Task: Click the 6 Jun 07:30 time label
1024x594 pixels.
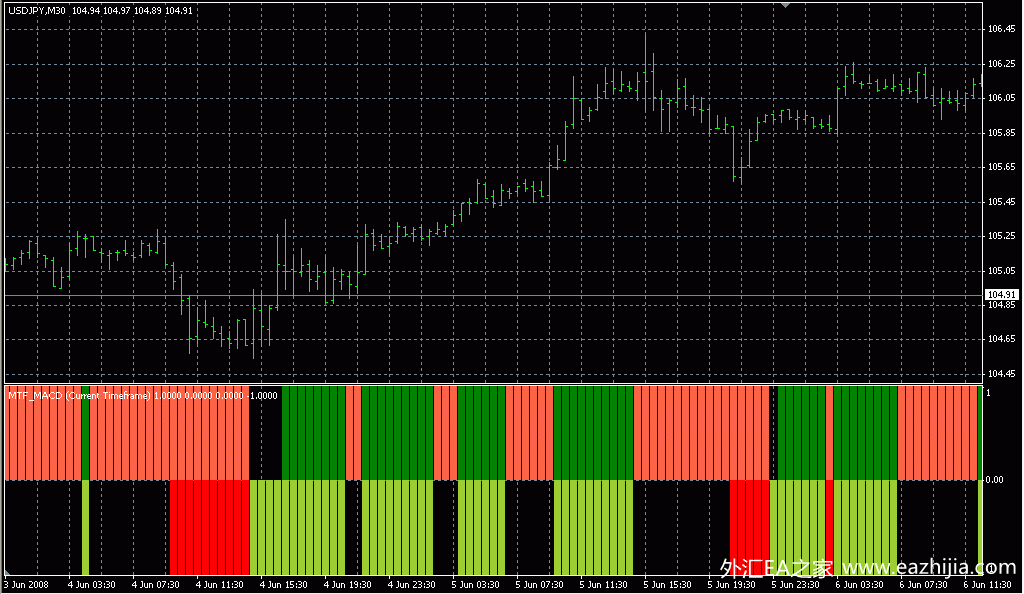Action: pos(923,585)
